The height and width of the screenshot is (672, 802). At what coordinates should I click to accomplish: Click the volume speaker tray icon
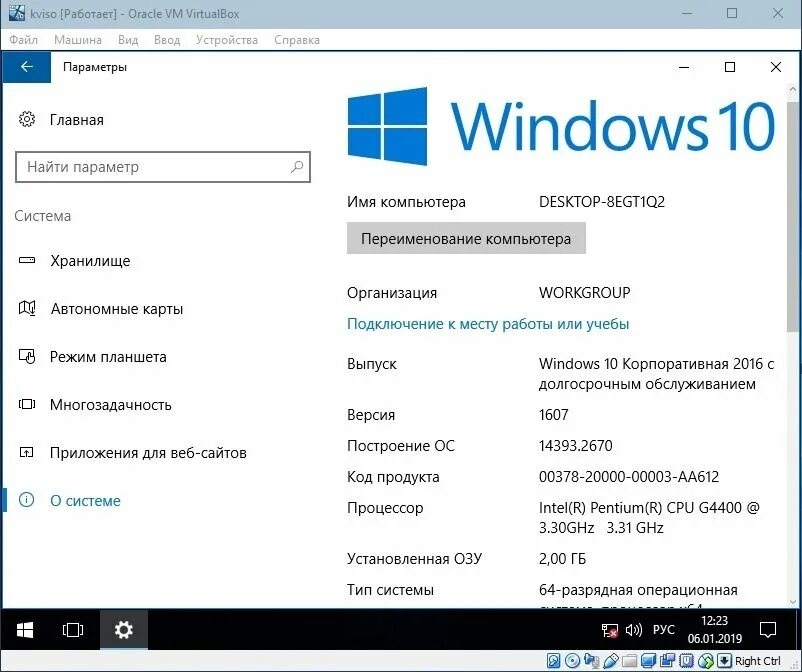pyautogui.click(x=633, y=630)
